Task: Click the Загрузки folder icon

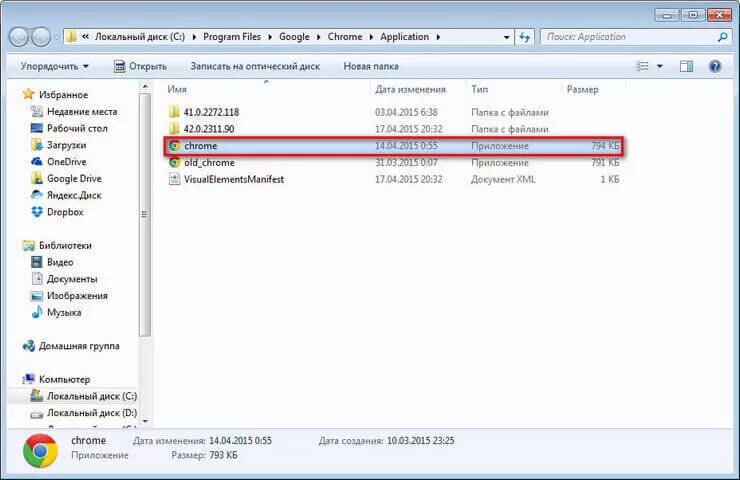Action: point(37,144)
